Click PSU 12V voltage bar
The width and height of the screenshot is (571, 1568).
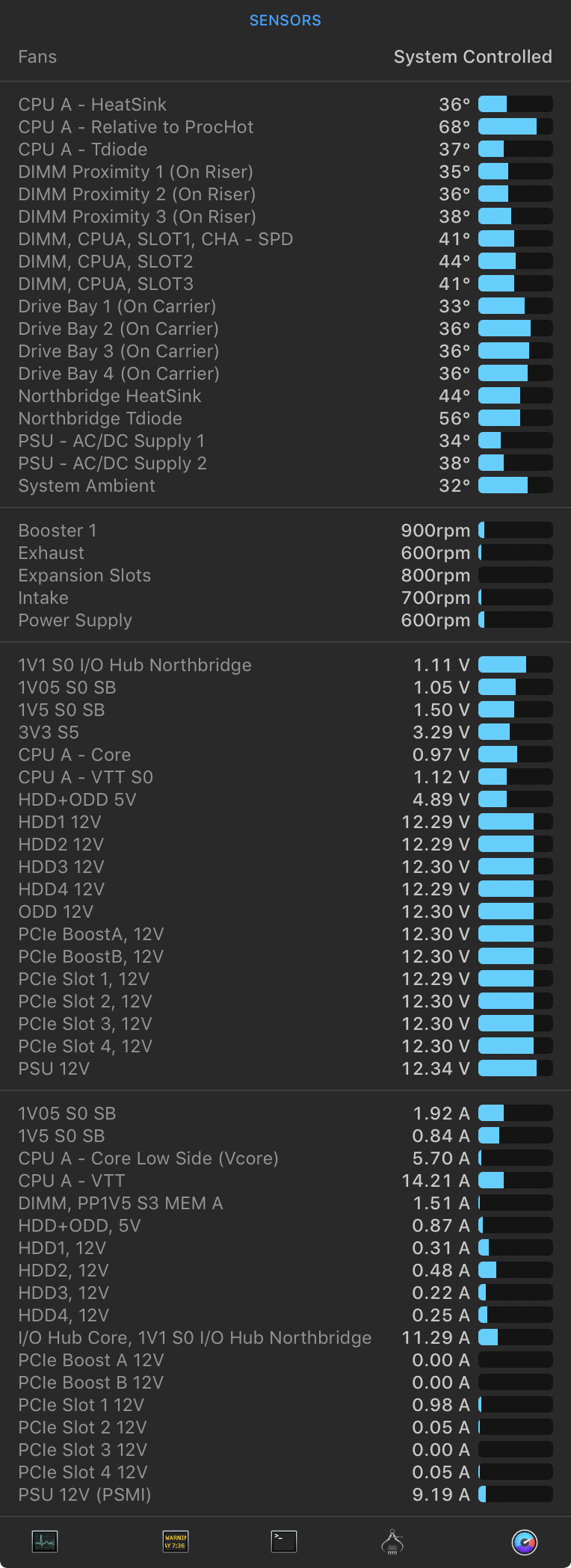[x=515, y=1069]
